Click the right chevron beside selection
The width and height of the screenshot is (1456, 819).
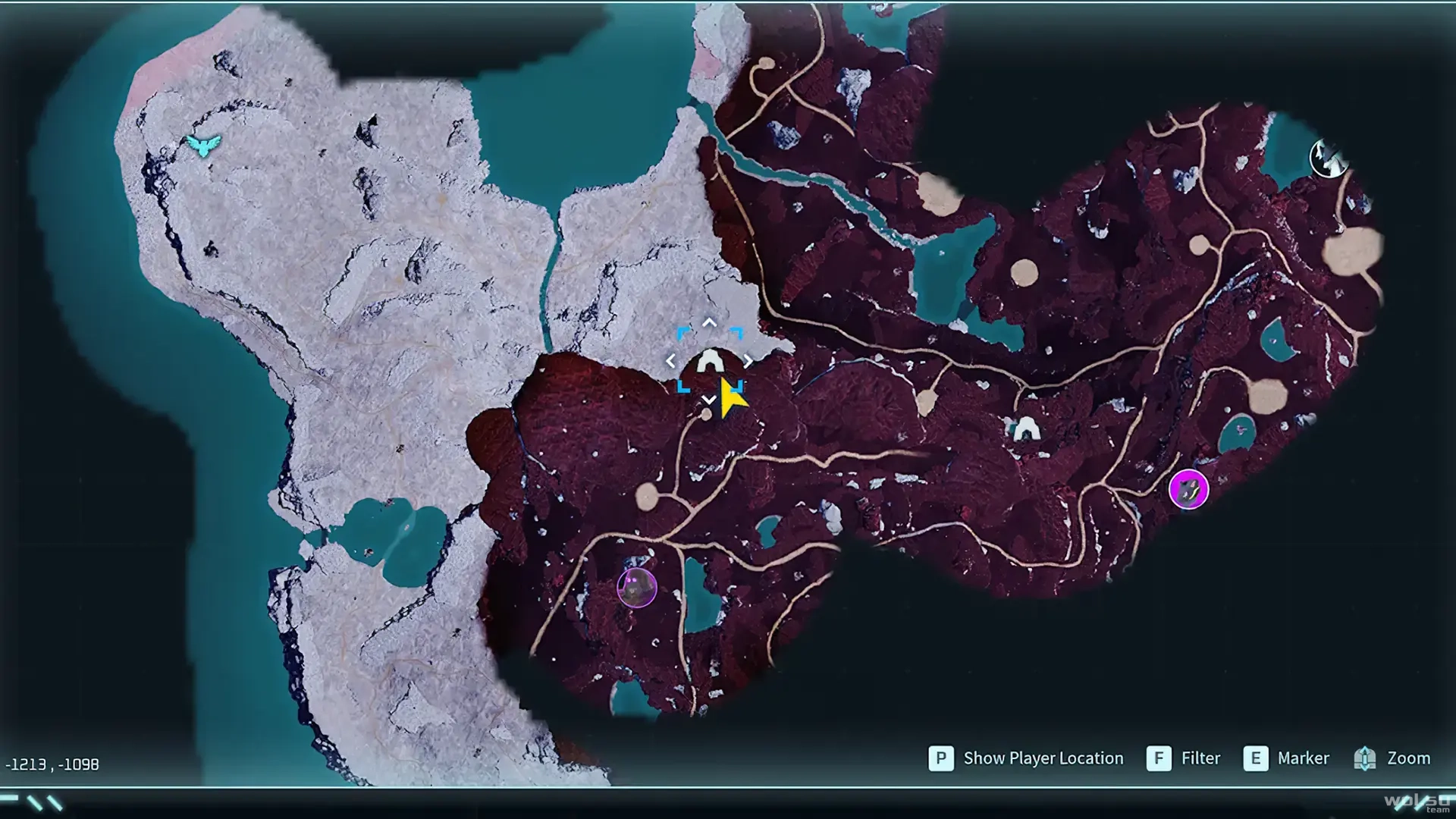[x=748, y=361]
